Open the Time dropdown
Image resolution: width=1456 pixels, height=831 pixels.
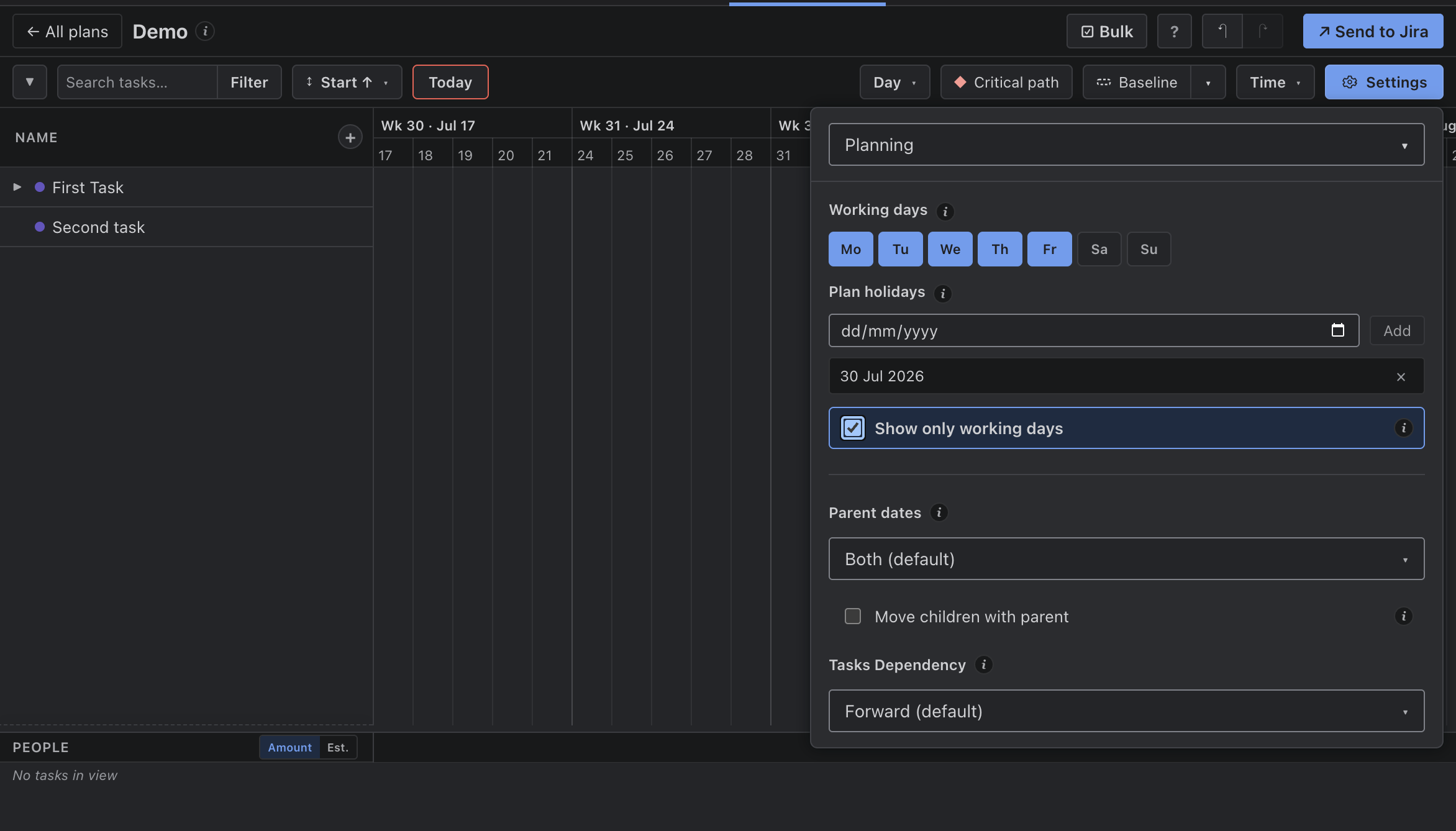[1275, 82]
